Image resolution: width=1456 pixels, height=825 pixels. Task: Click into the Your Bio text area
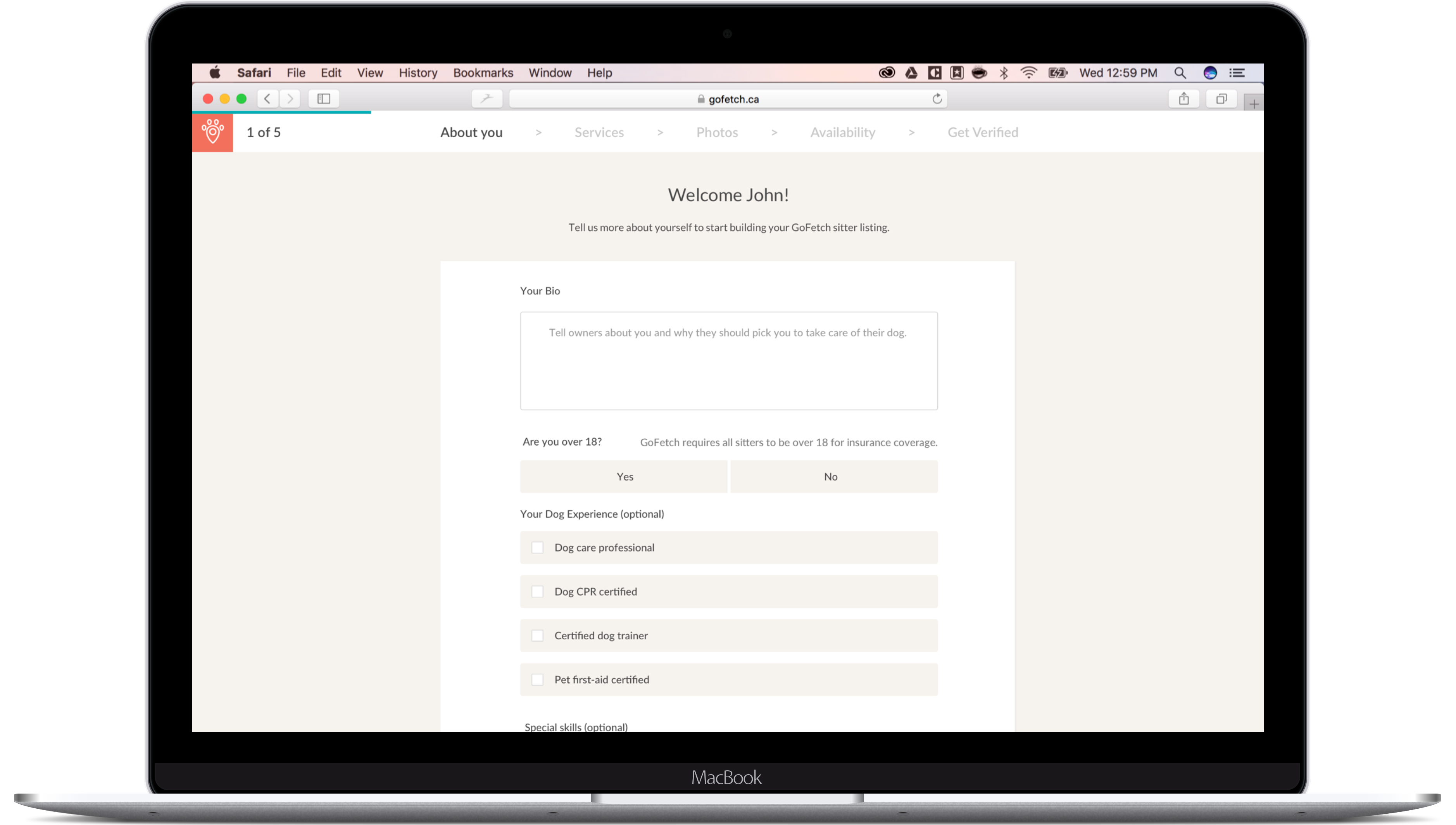729,361
